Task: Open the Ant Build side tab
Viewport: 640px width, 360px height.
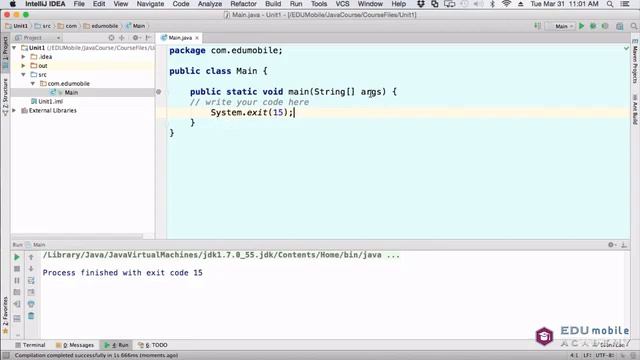Action: coord(635,109)
